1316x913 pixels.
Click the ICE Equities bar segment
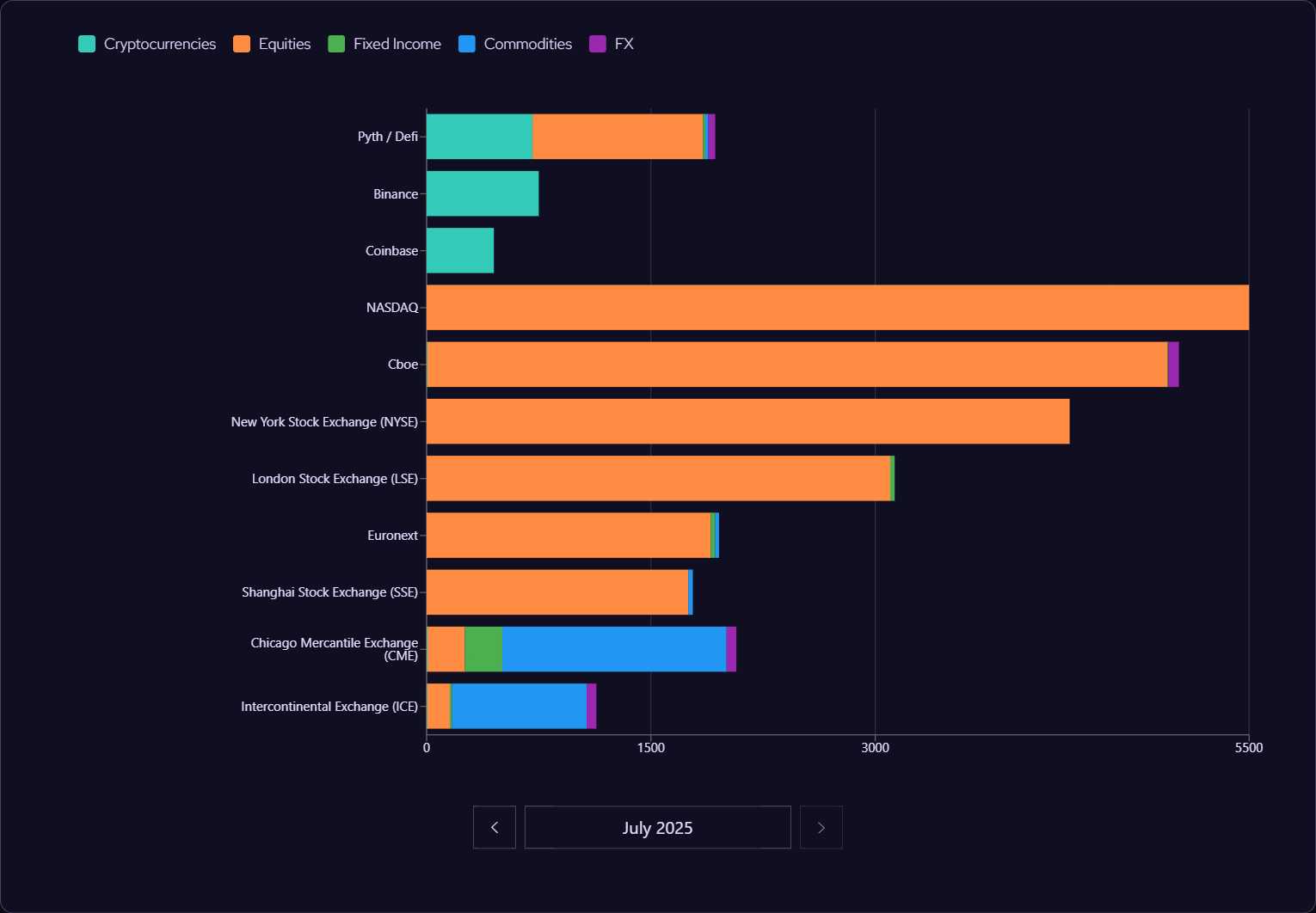click(x=439, y=706)
